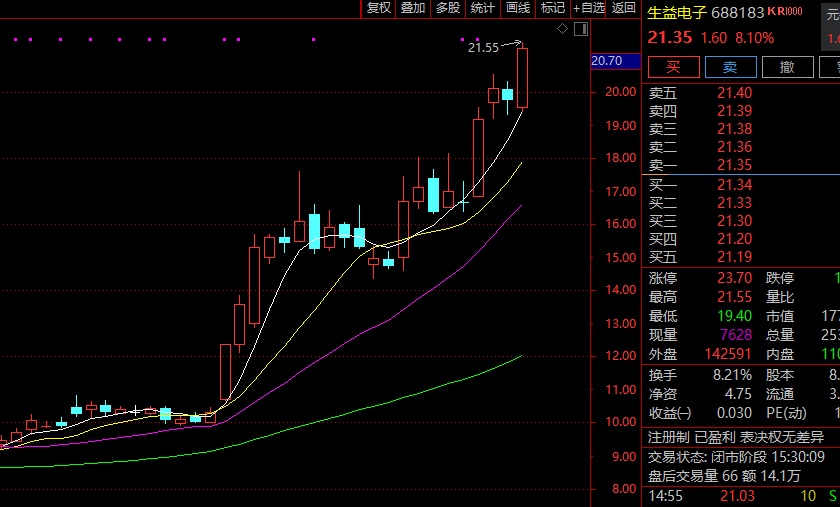
Task: Click the 外盘 value 142591
Action: 728,354
